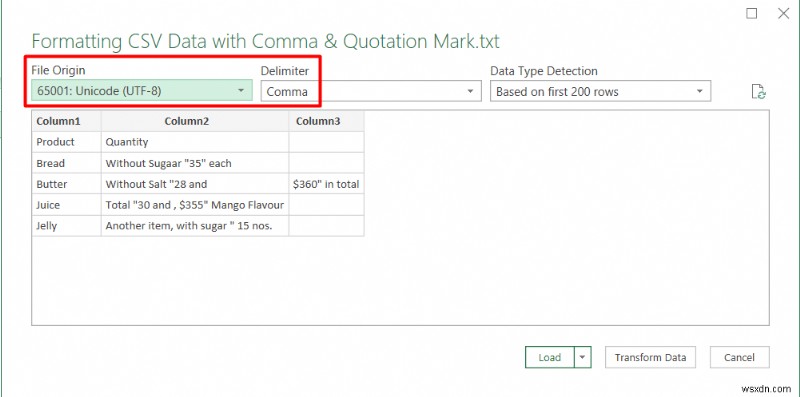The height and width of the screenshot is (397, 800).
Task: Click the refresh preview icon
Action: (759, 92)
